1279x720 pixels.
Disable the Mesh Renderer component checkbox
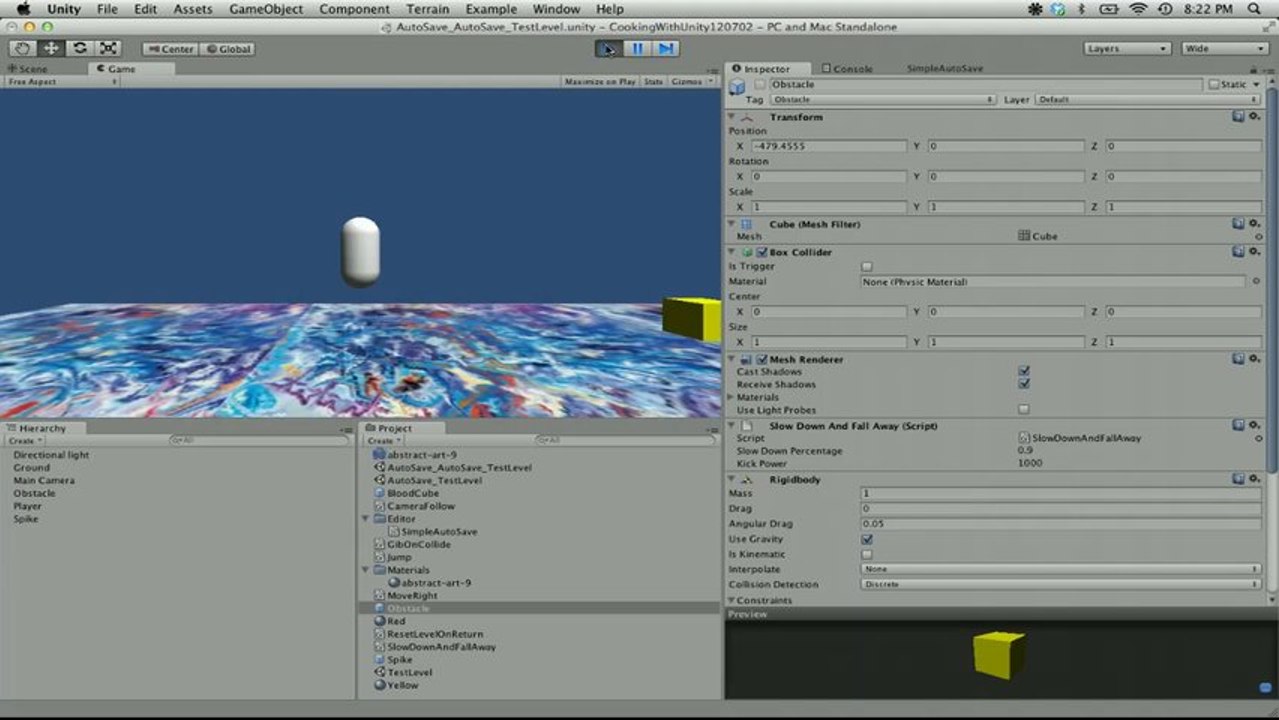click(762, 359)
